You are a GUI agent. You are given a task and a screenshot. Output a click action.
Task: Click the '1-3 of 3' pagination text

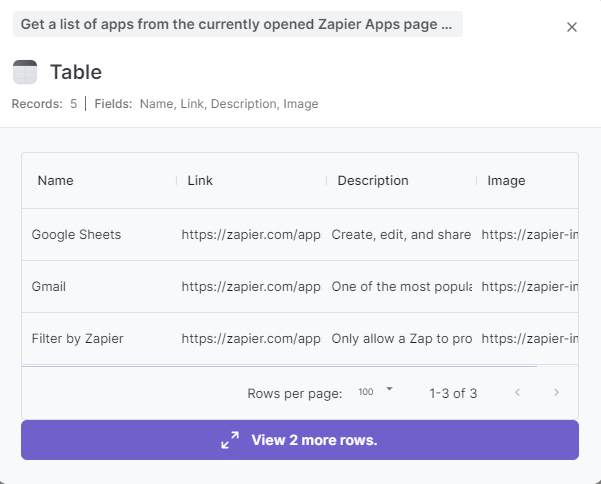(x=453, y=393)
